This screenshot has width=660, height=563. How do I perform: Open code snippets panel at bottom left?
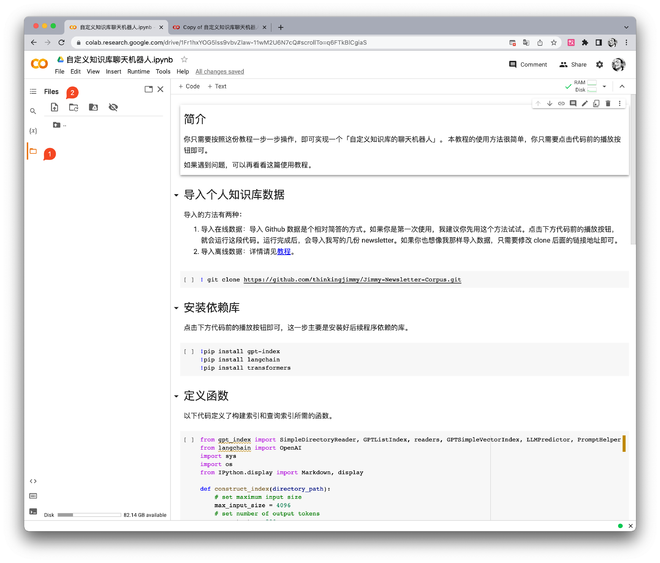[x=33, y=481]
